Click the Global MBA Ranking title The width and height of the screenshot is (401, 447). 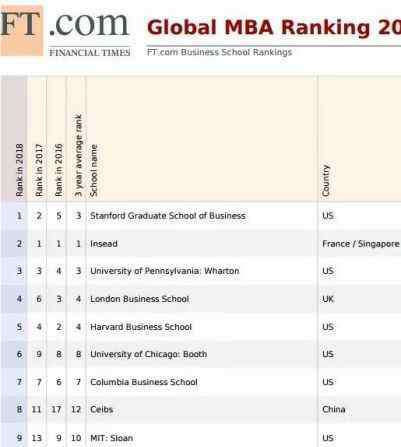tap(274, 27)
